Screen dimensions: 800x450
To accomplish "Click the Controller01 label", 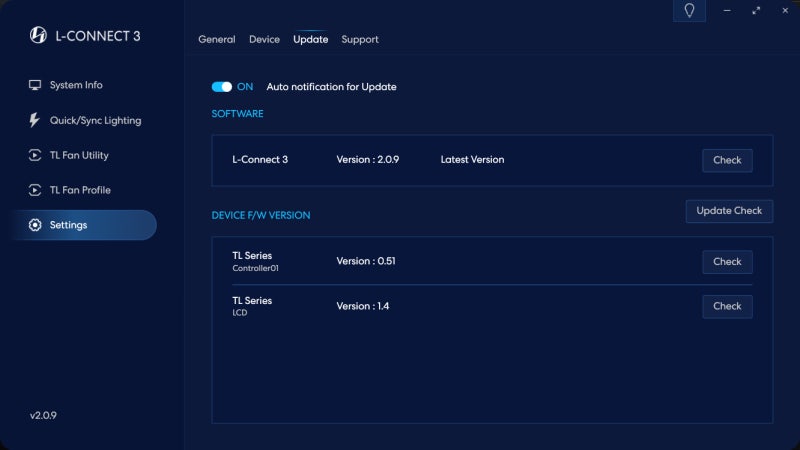I will coord(255,268).
